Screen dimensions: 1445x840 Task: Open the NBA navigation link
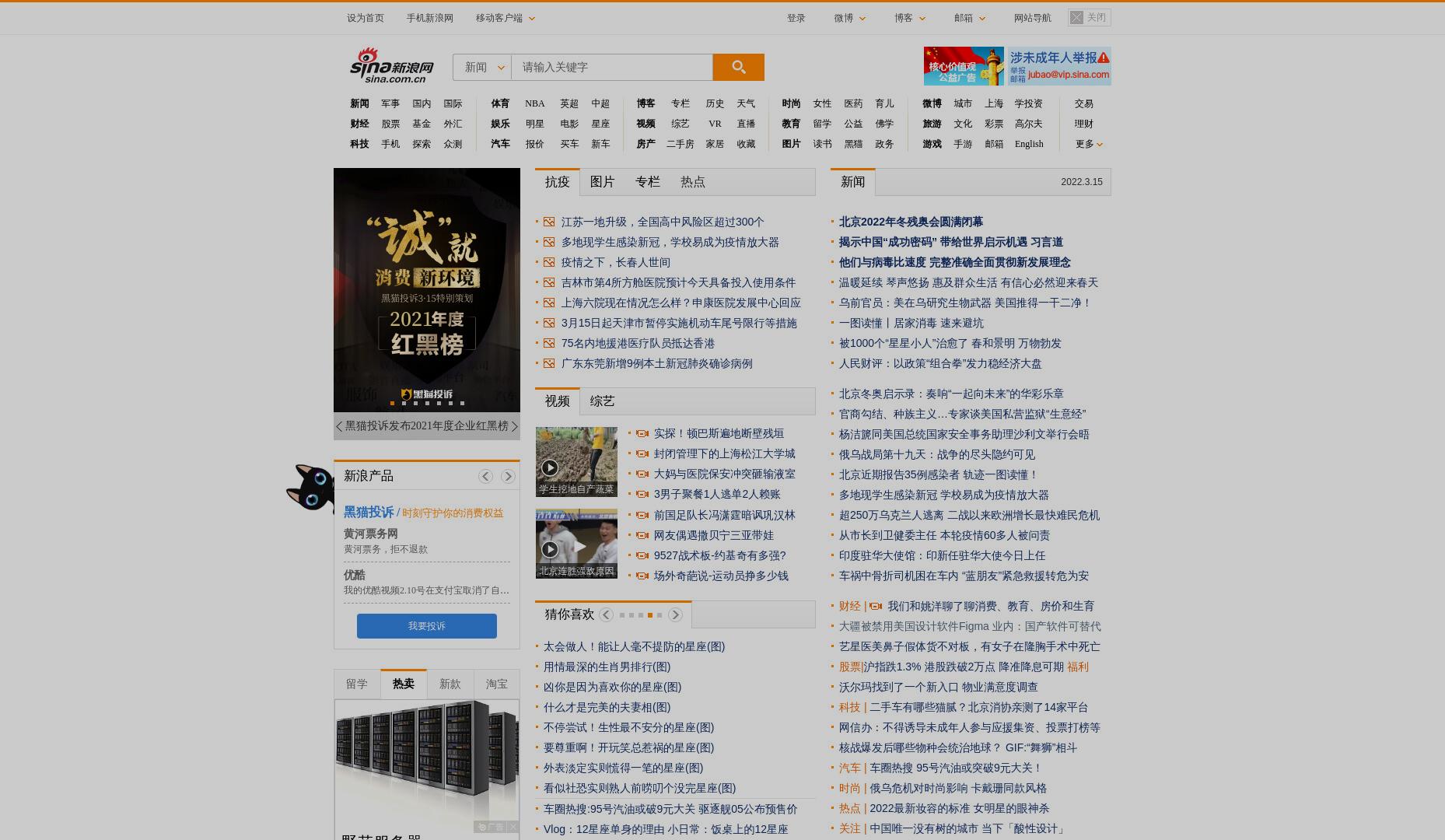(x=535, y=103)
